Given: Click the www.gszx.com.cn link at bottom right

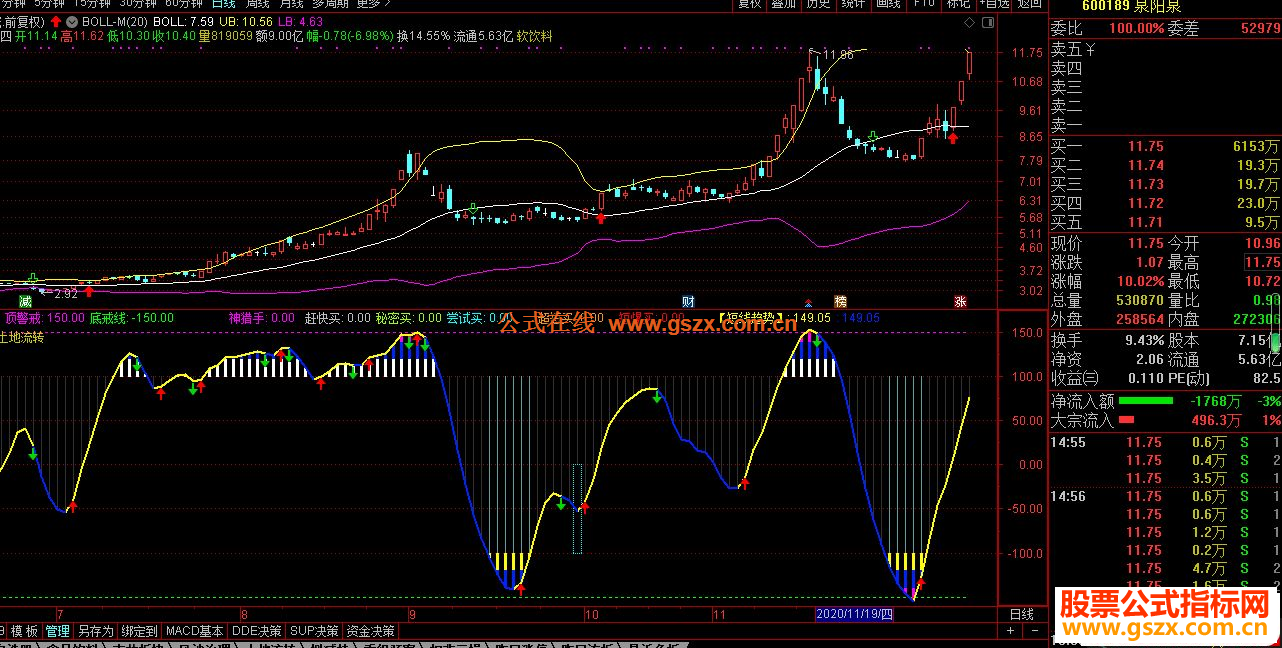Looking at the screenshot, I should (x=1165, y=631).
